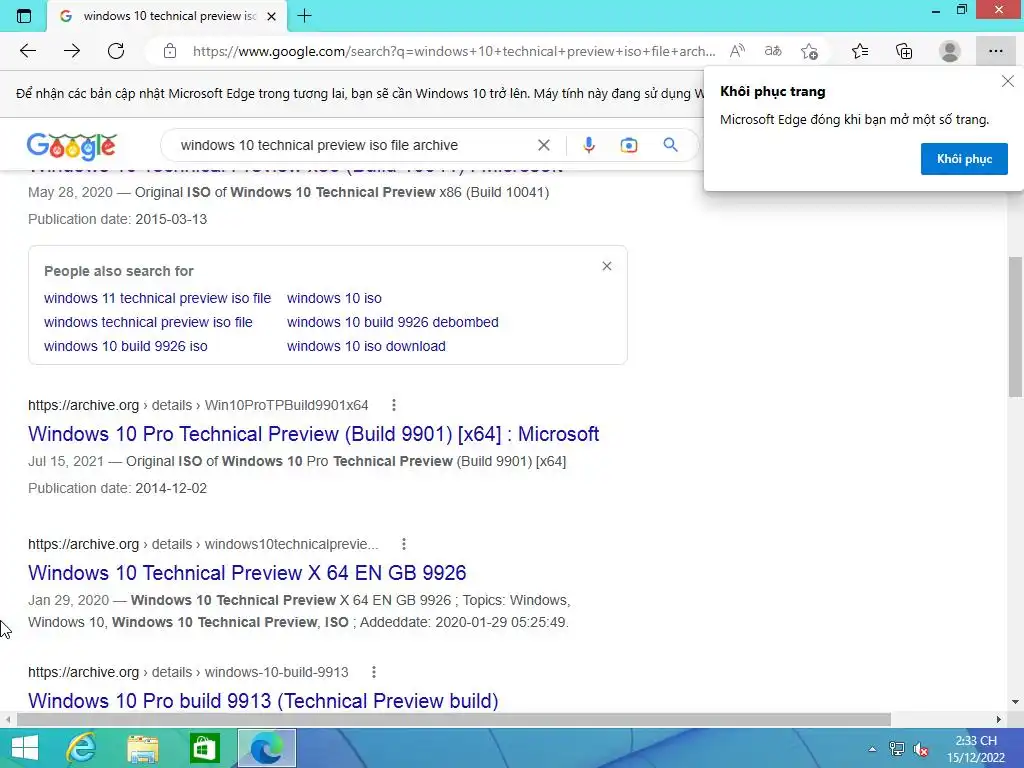Open Collections icon

904,51
